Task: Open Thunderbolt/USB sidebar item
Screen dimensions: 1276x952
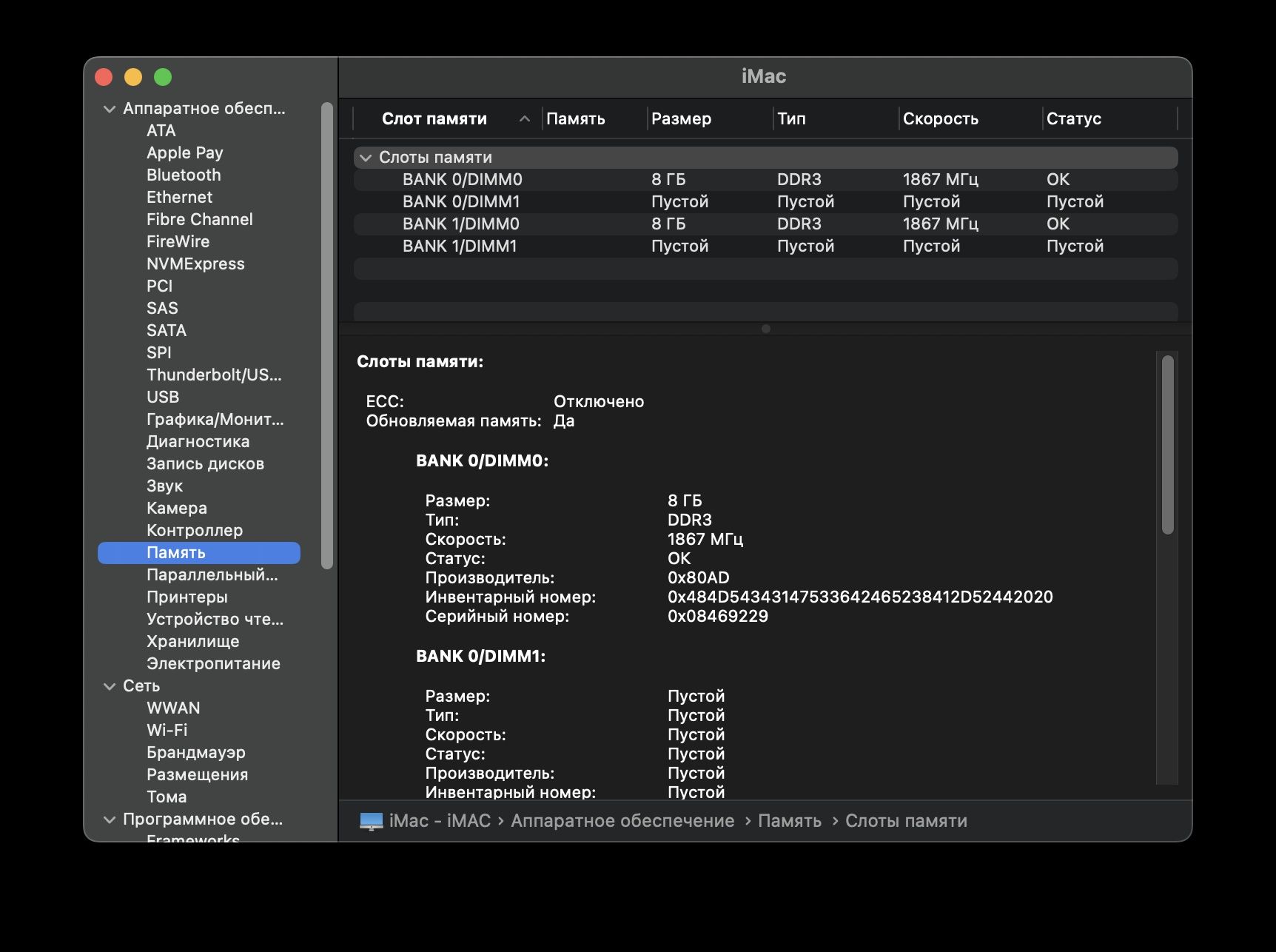Action: point(214,375)
